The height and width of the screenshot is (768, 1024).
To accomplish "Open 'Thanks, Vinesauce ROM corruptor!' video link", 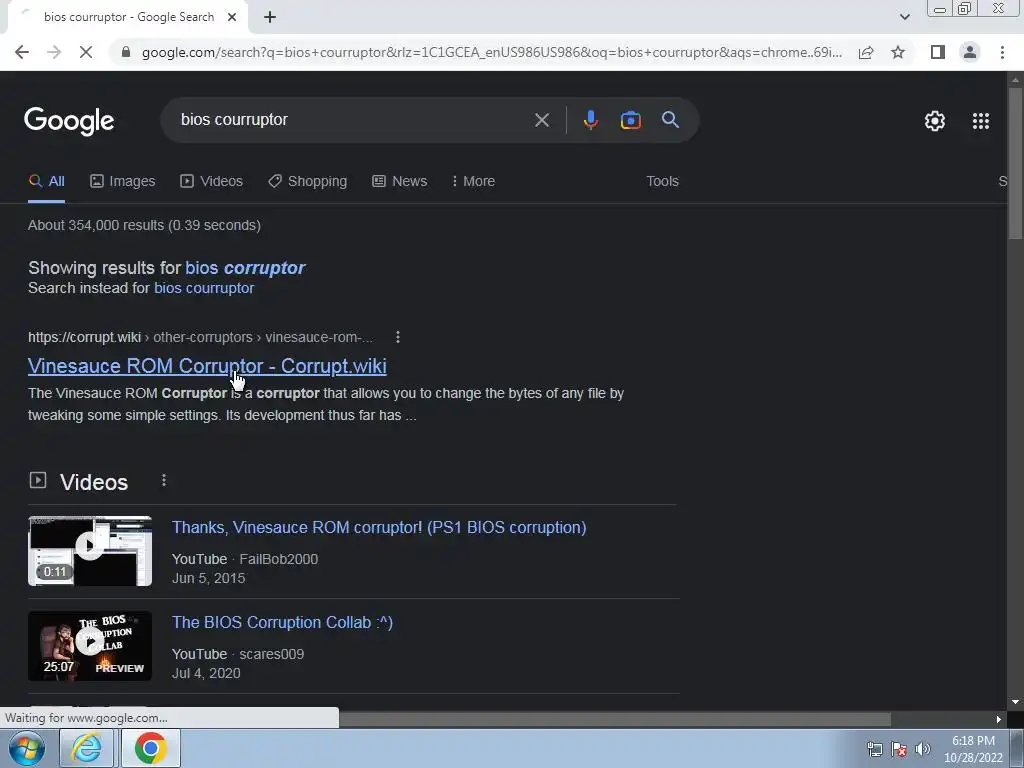I will click(x=379, y=527).
